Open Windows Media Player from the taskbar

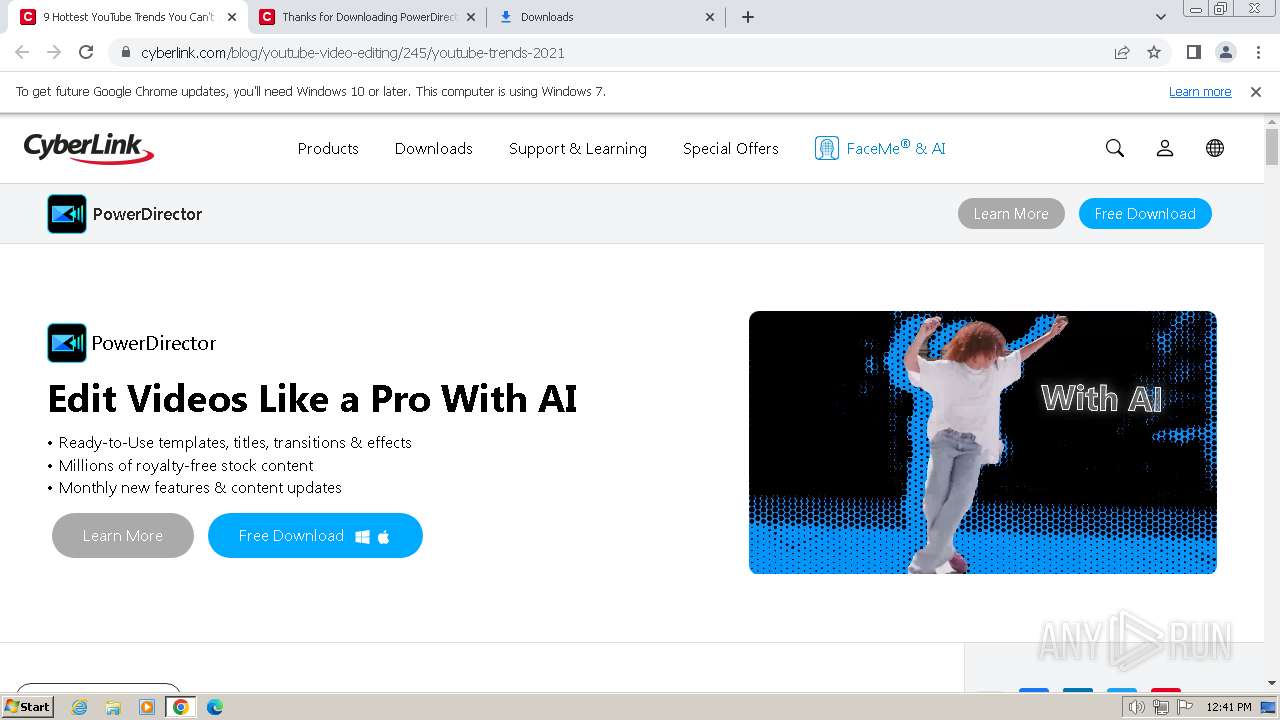(147, 707)
